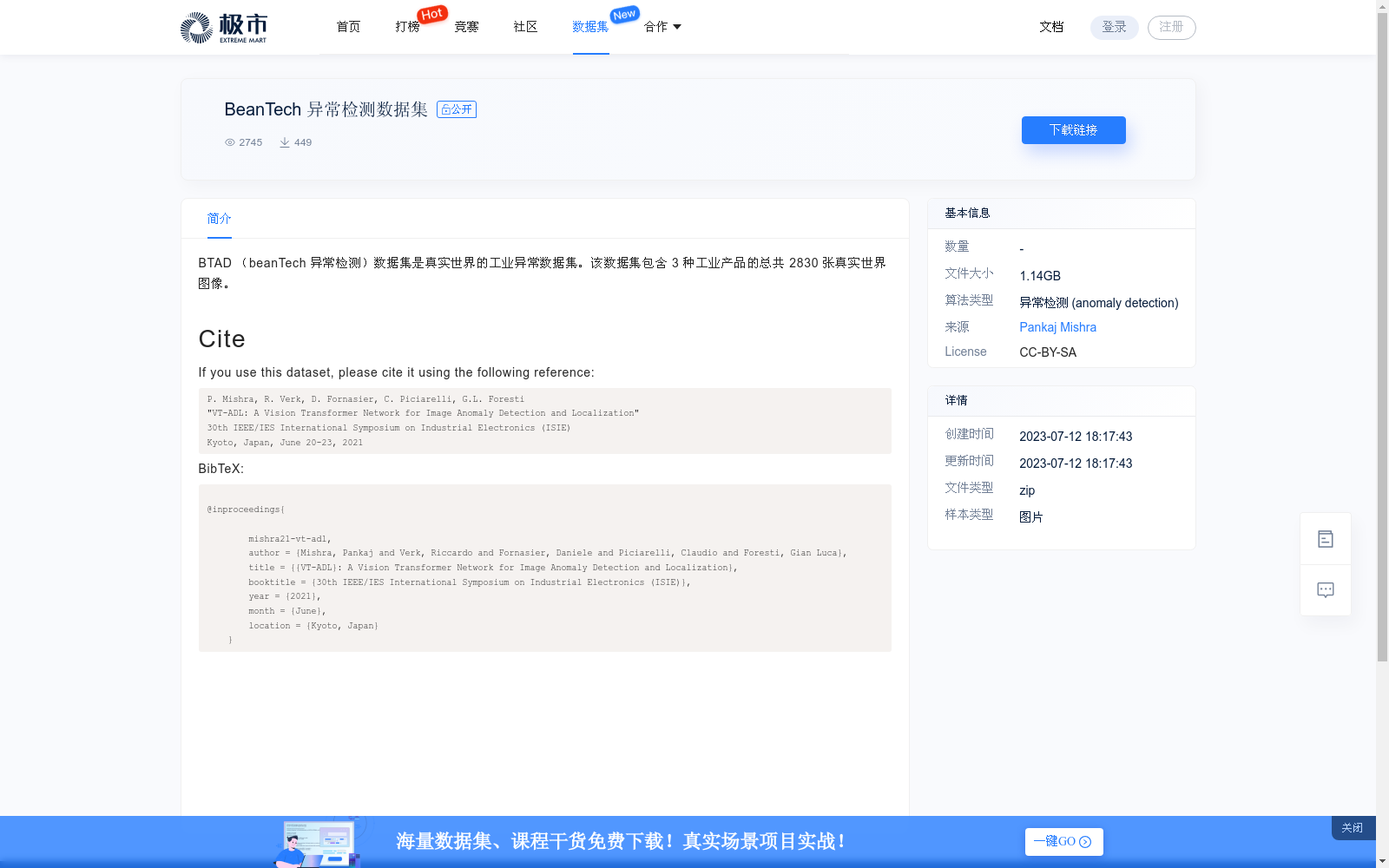Close the bottom banner with 关闭
Screen dimensions: 1389x868
(x=1353, y=828)
